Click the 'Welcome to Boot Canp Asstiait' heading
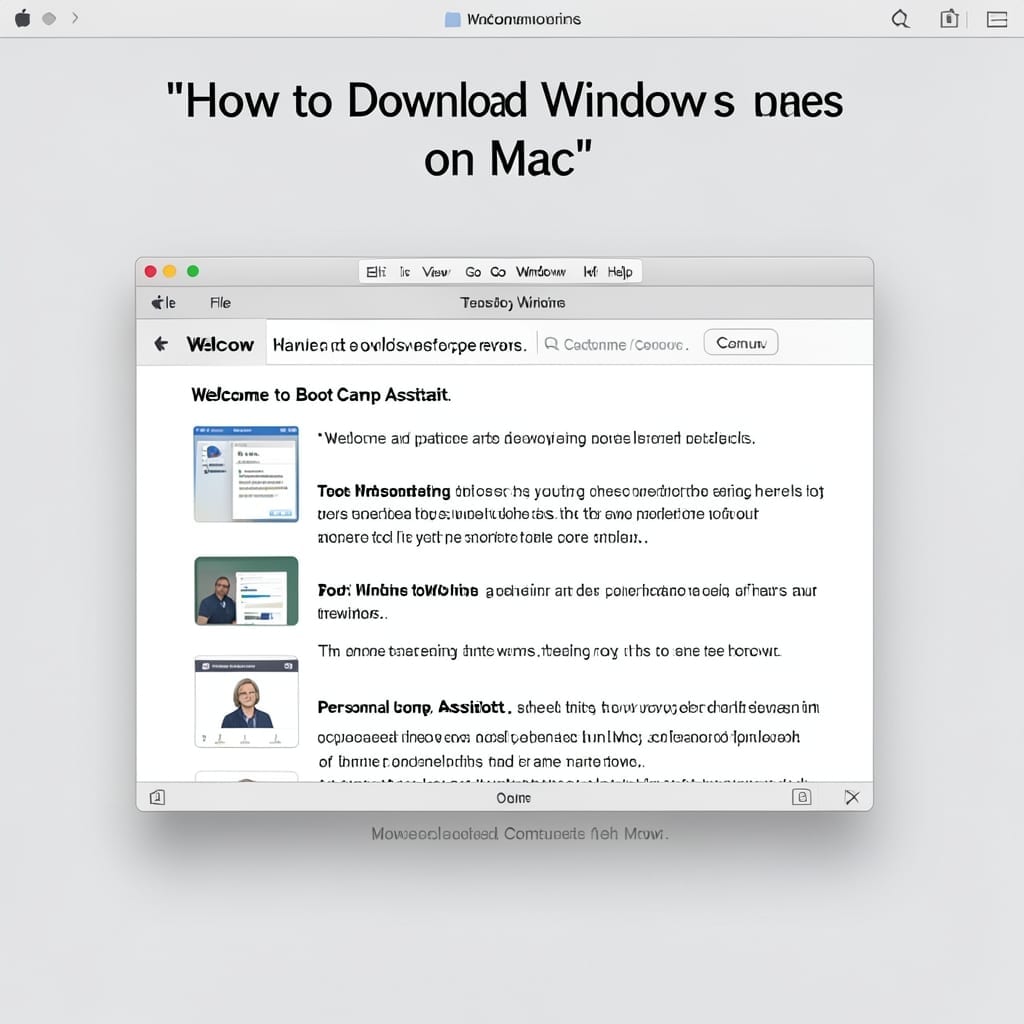 coord(321,395)
